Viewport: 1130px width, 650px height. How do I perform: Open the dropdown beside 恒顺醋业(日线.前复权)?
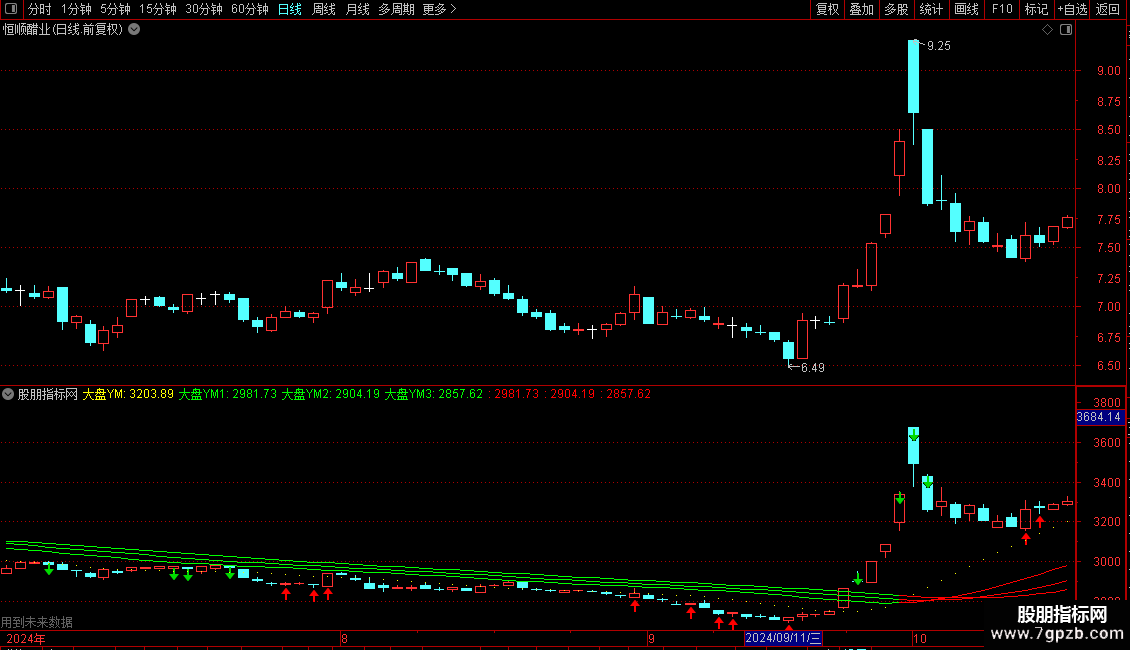(x=134, y=30)
